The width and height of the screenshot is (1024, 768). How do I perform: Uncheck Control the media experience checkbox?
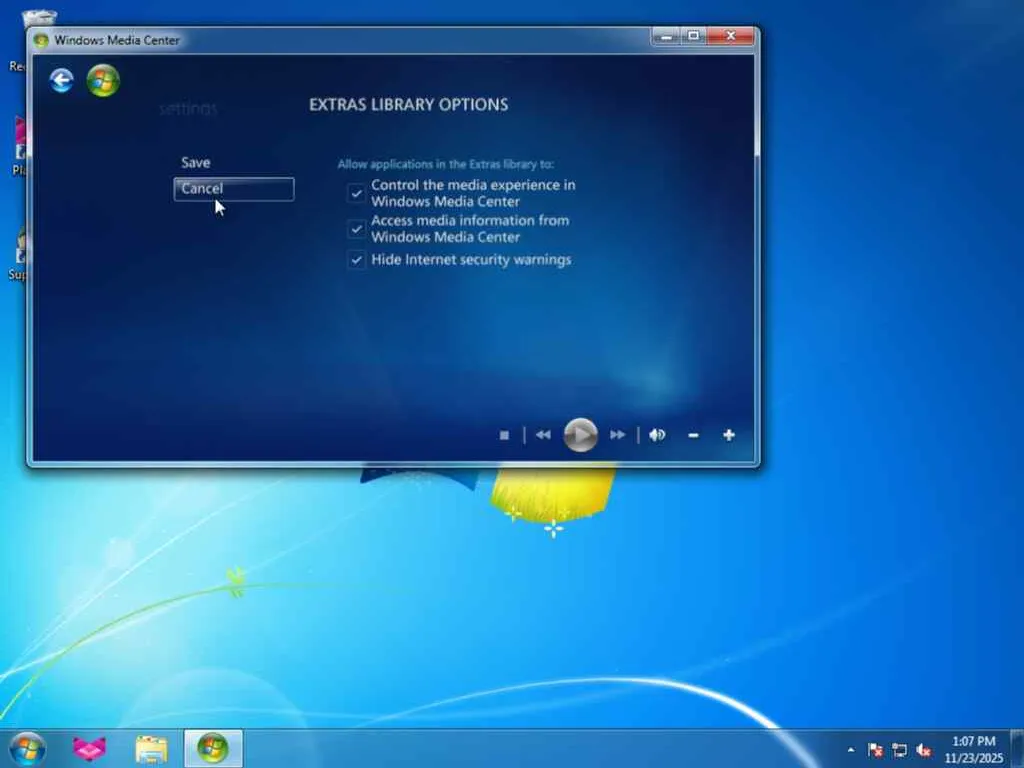[x=357, y=193]
